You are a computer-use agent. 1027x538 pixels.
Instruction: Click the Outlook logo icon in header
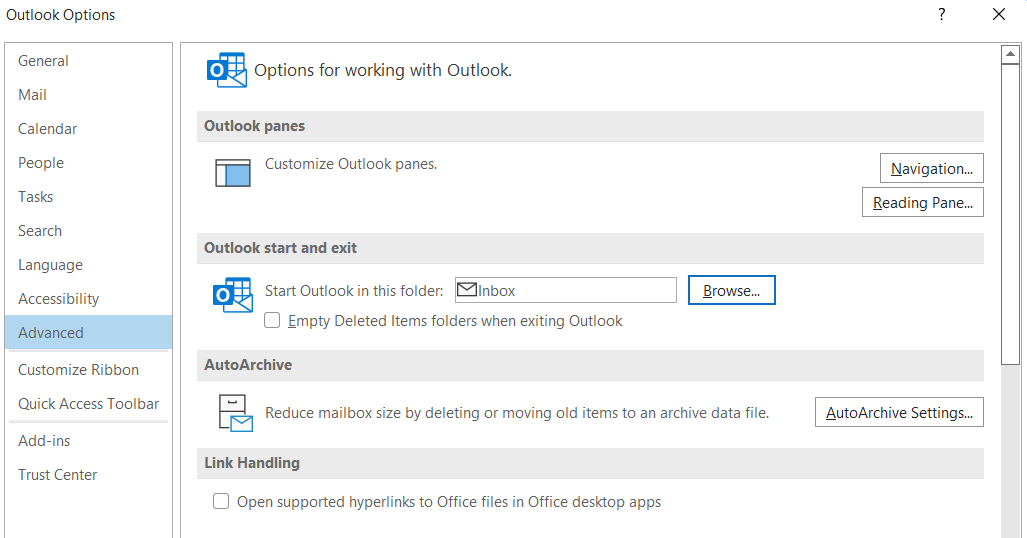[x=226, y=70]
